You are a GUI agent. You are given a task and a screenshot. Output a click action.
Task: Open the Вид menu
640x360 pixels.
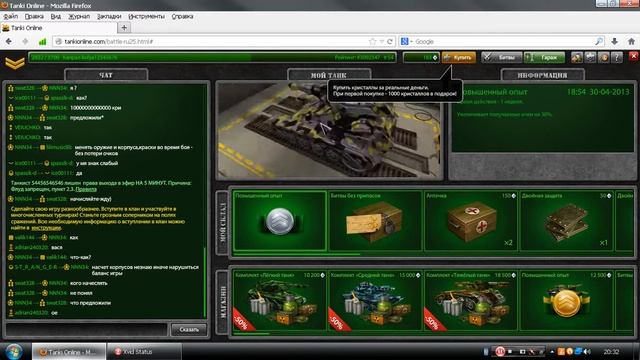56,16
